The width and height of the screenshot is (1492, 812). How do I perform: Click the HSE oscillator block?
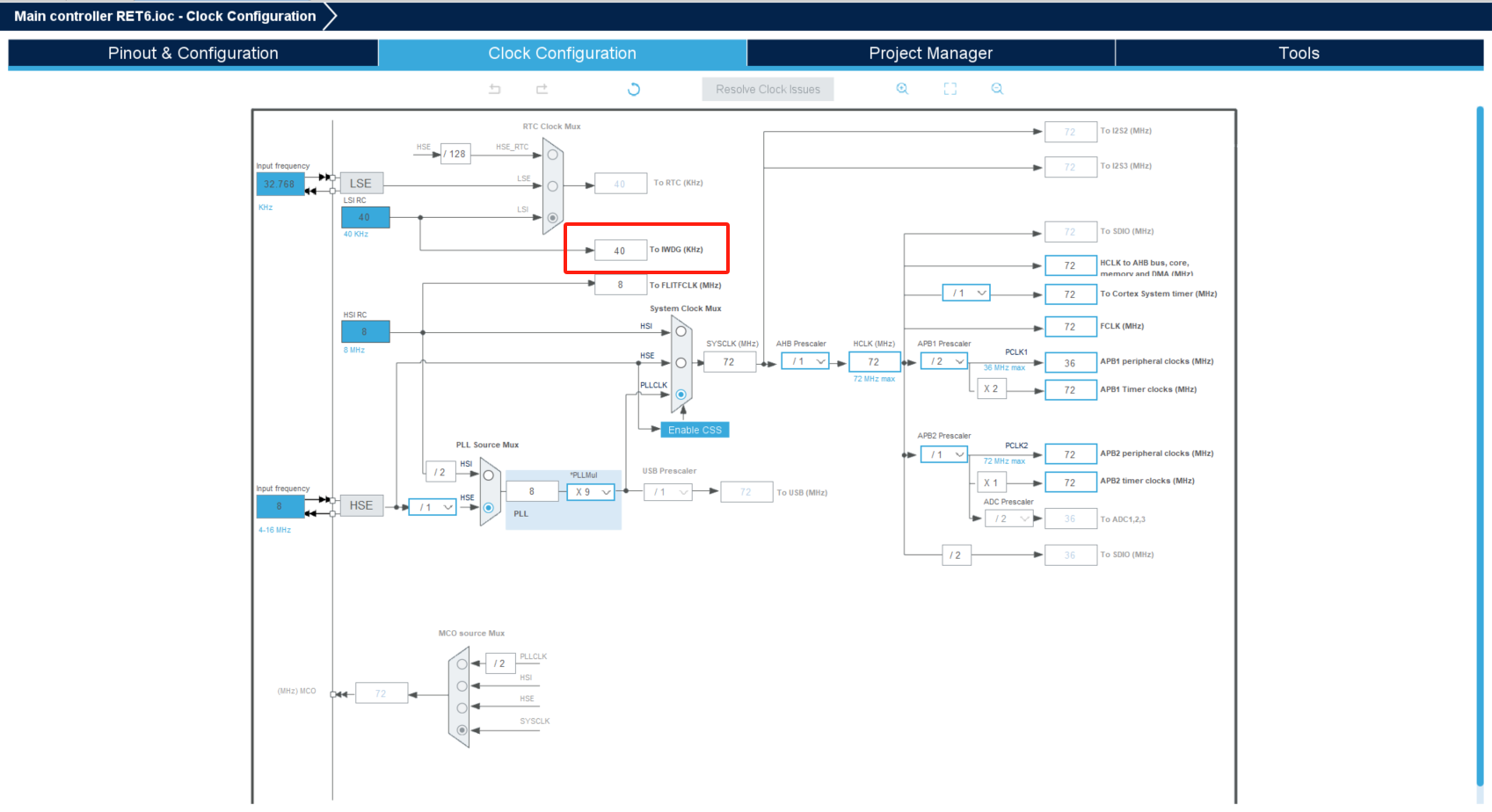(x=361, y=505)
